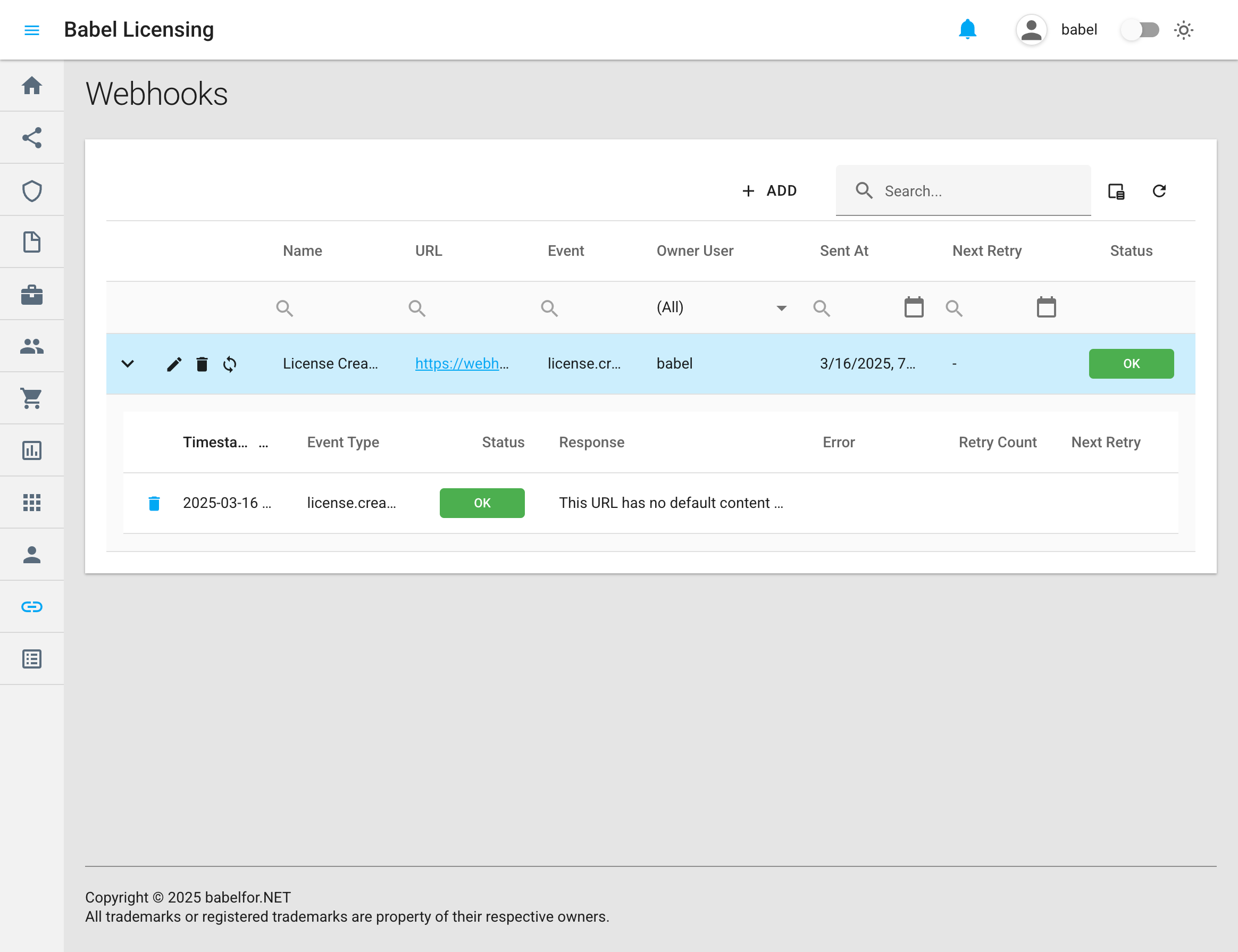The height and width of the screenshot is (952, 1238).
Task: Open the hamburger navigation menu
Action: coord(32,30)
